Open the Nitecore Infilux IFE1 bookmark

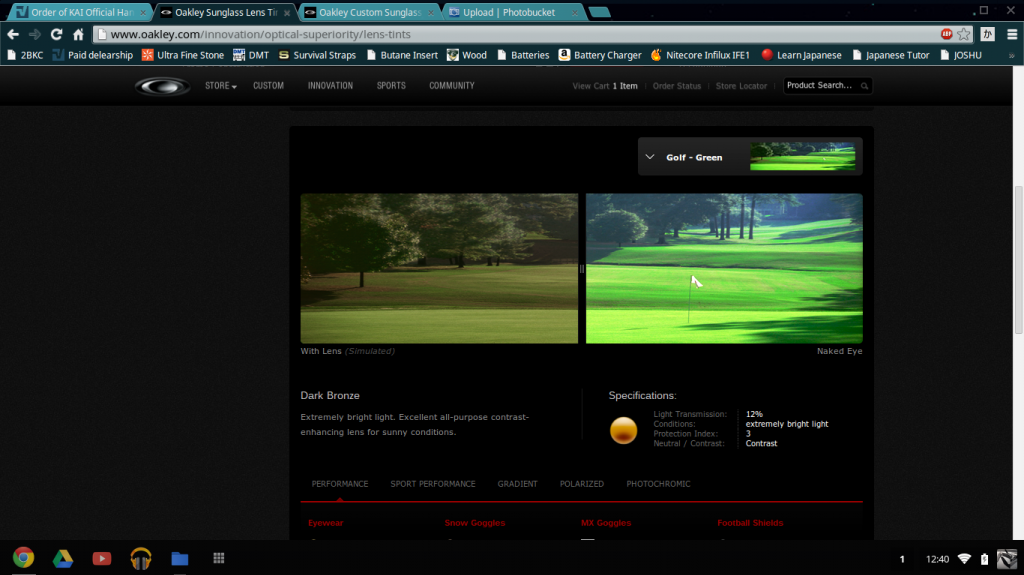pyautogui.click(x=700, y=55)
